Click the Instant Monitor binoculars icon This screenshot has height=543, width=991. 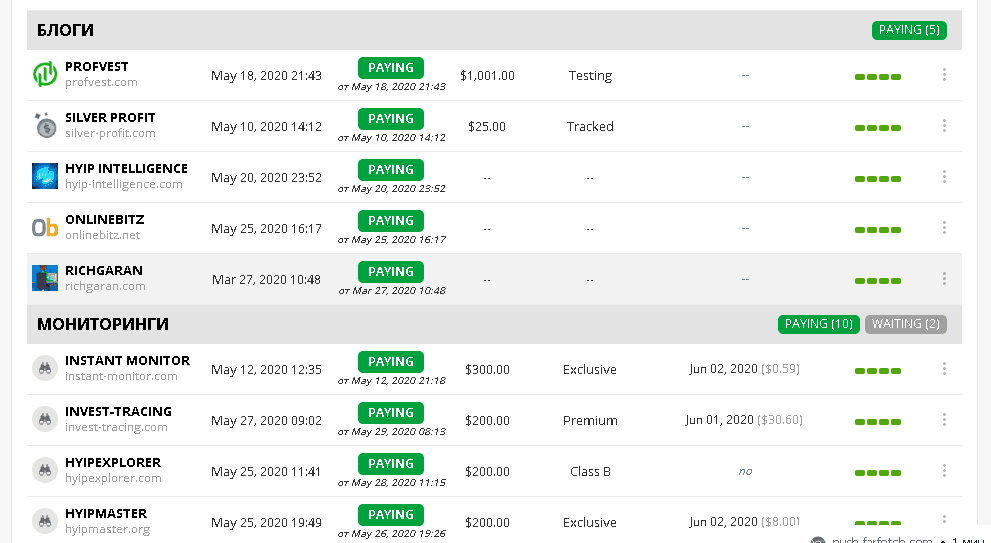click(45, 368)
